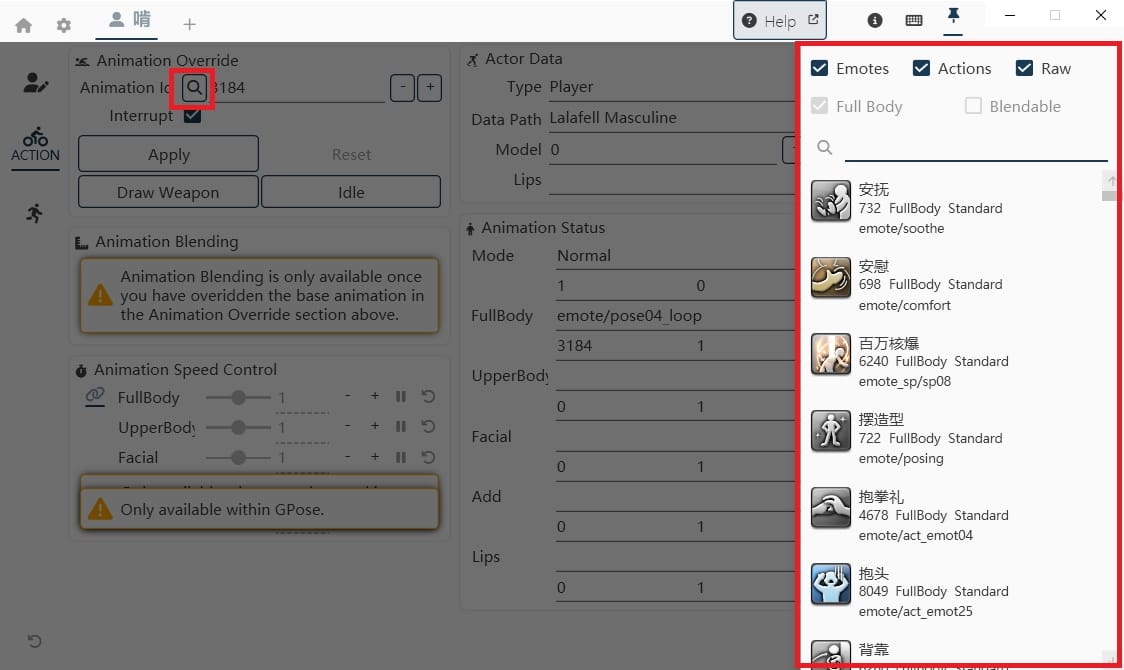1124x670 pixels.
Task: Decrease Facial speed with minus
Action: [348, 456]
